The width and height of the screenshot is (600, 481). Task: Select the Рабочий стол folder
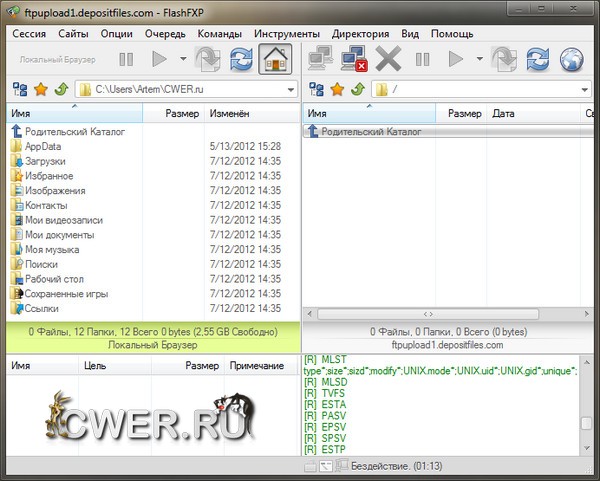(x=53, y=279)
